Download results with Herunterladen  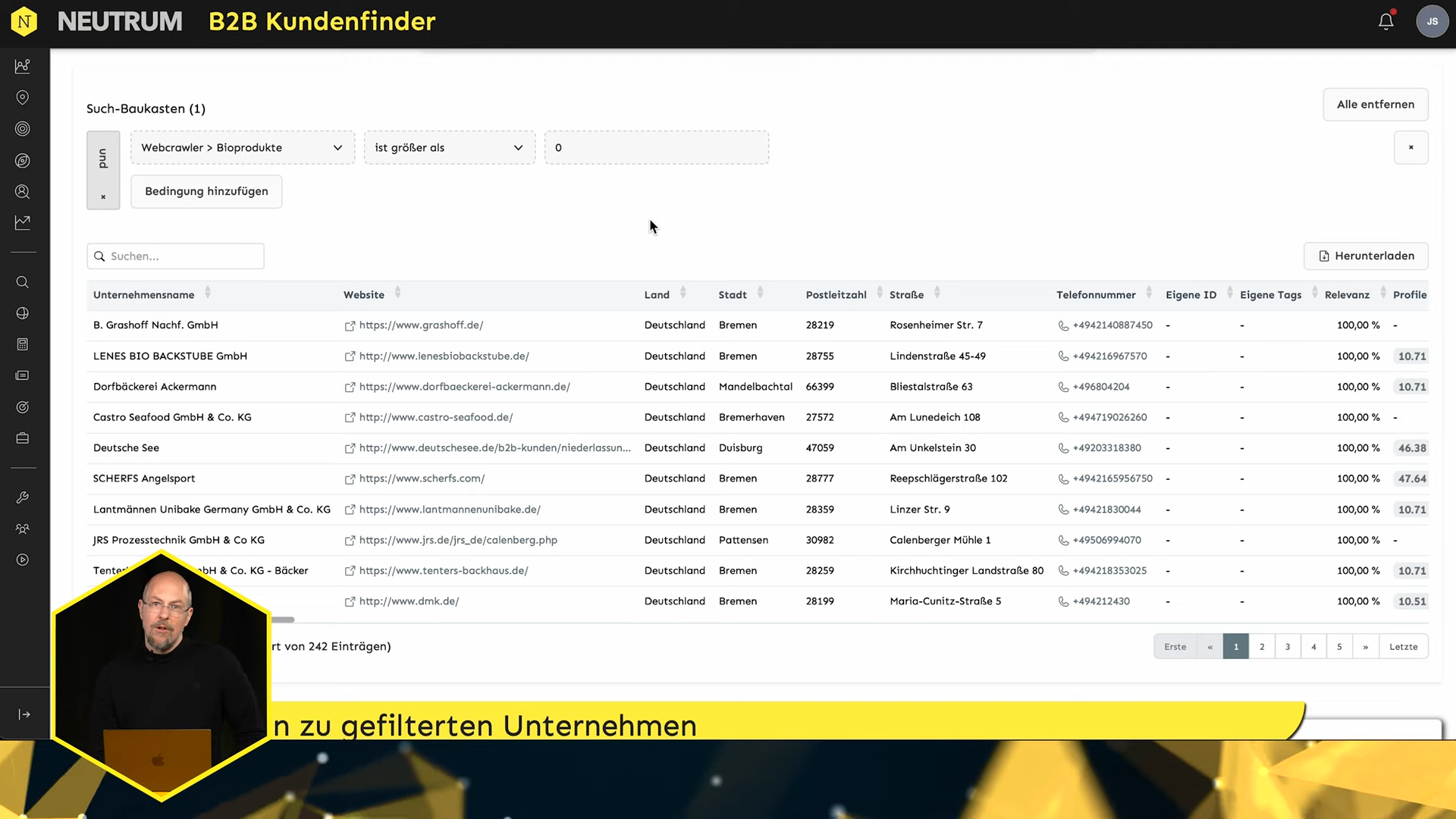point(1366,256)
